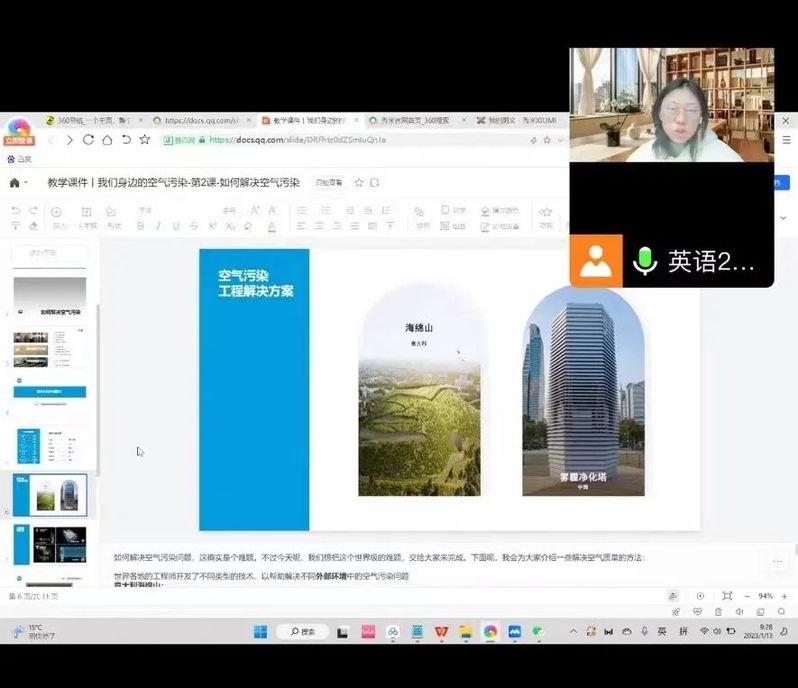Go forward with the browser forward arrow
This screenshot has width=798, height=688.
click(x=70, y=140)
